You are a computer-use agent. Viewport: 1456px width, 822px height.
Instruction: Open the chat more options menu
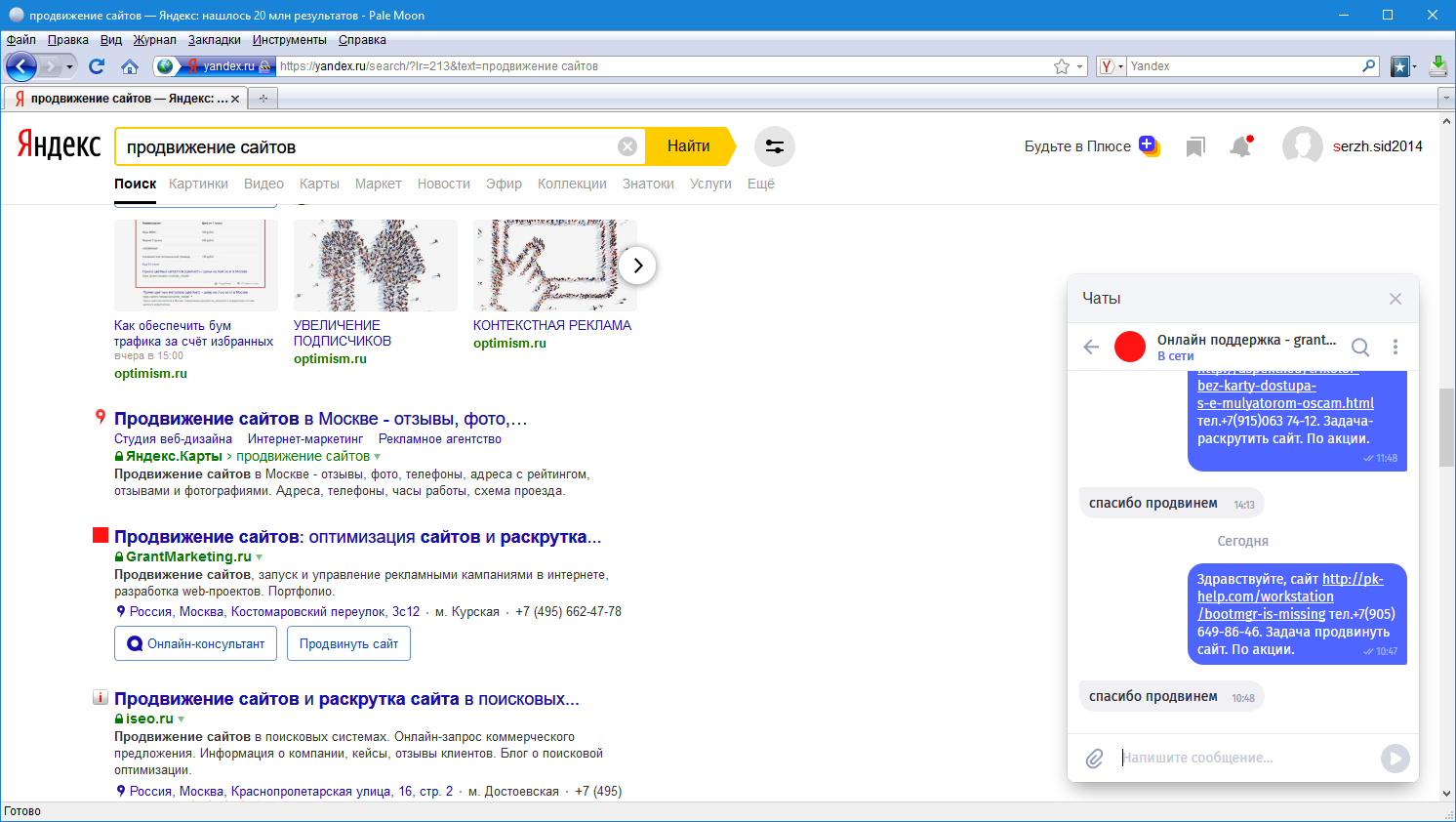[x=1395, y=347]
